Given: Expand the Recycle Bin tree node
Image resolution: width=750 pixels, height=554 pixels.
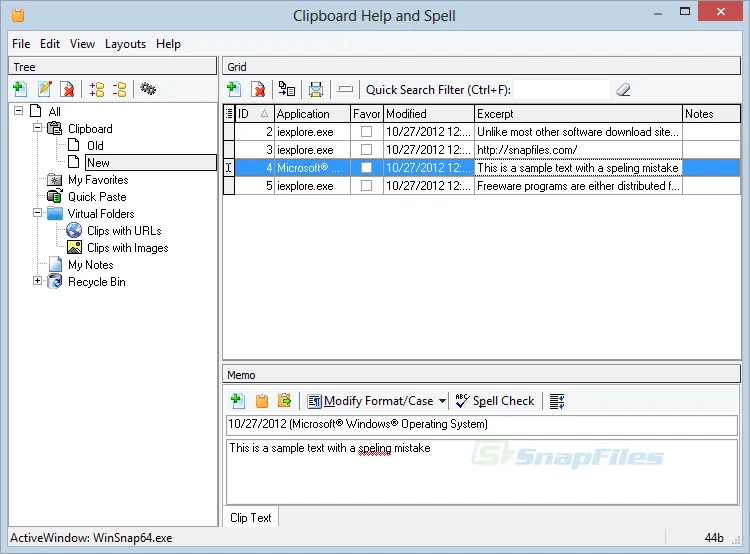Looking at the screenshot, I should click(37, 281).
